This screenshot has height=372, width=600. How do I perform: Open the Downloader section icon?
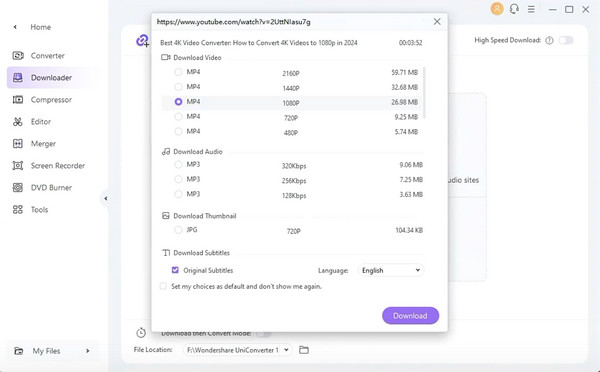[x=18, y=78]
